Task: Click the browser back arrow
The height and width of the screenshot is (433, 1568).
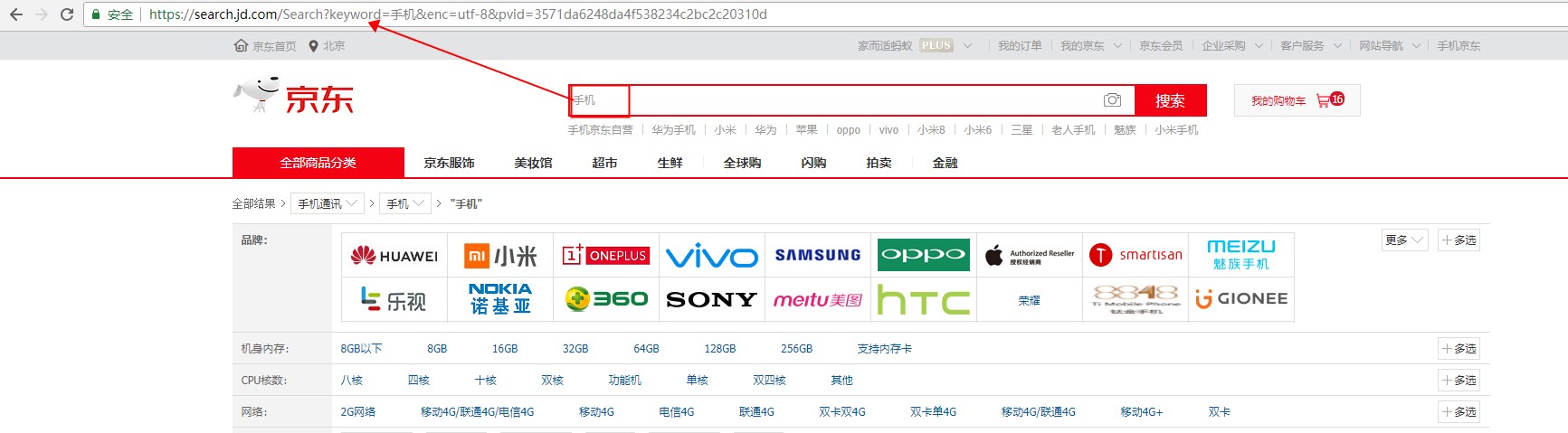Action: (x=16, y=14)
